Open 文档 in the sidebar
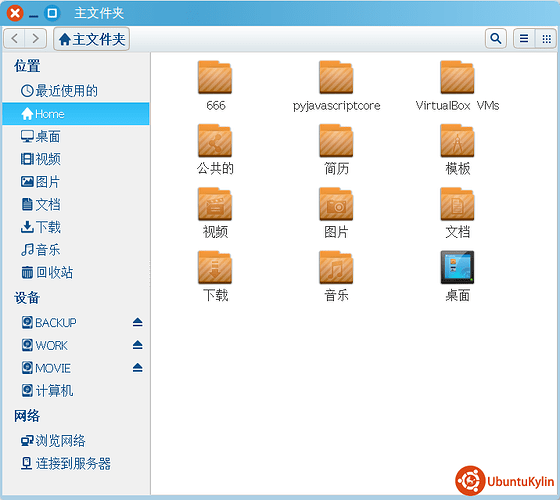 coord(76,204)
